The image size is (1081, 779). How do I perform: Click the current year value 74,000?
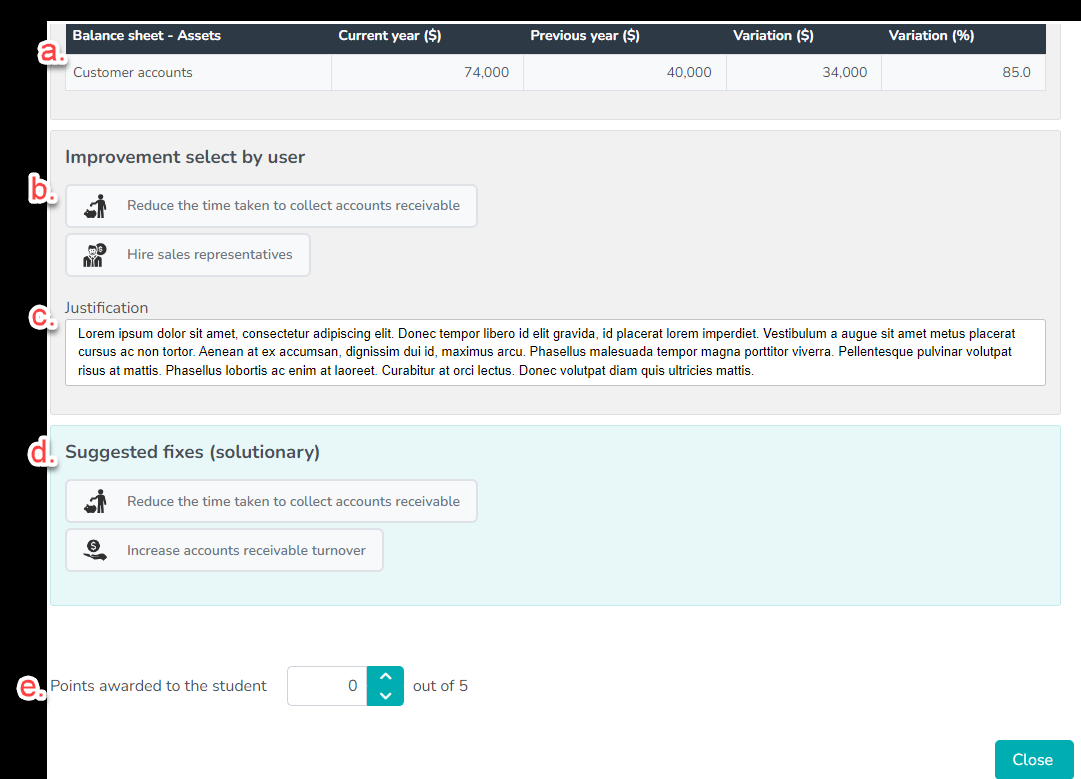486,72
